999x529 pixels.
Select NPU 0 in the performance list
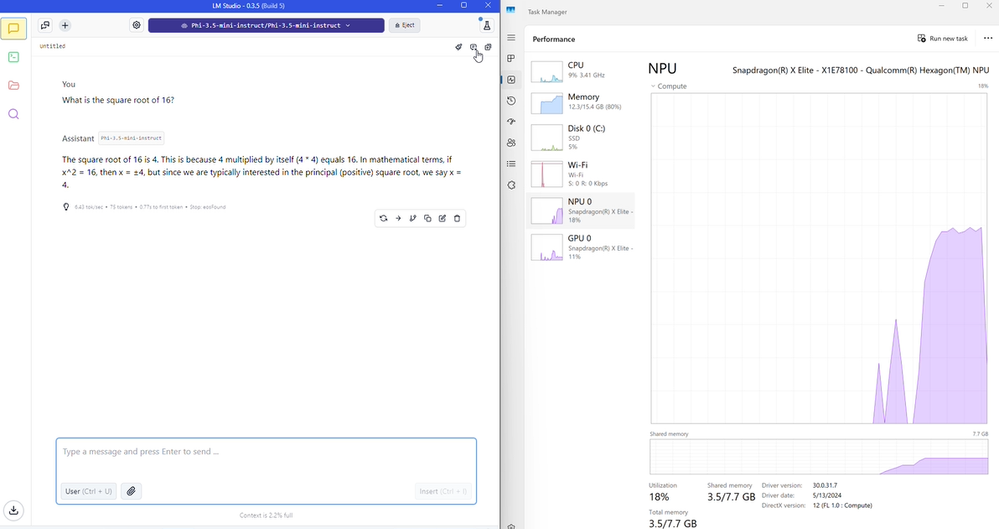[x=580, y=210]
